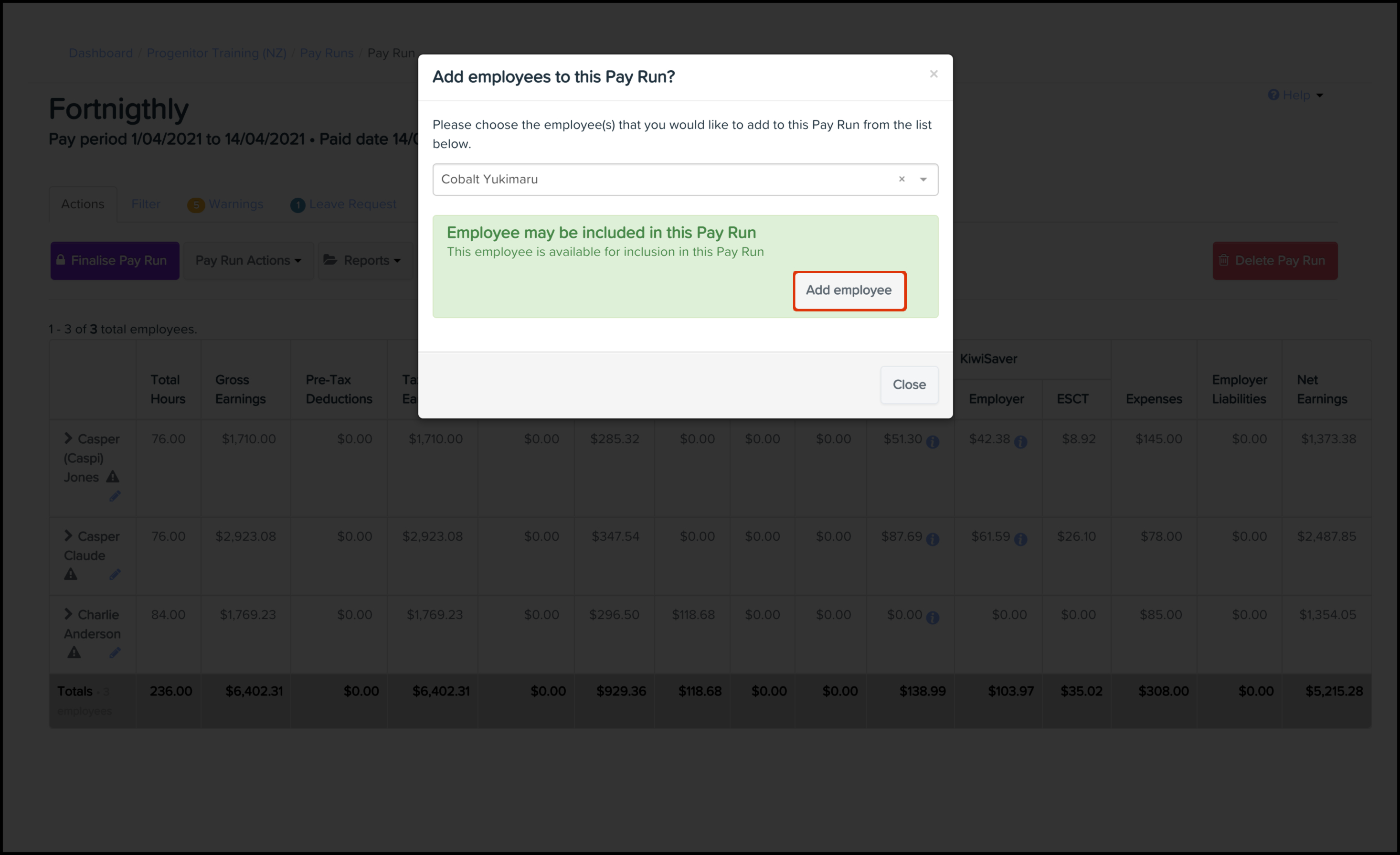Click the gross earnings total $6,402.31
Screen dimensions: 1400x855
(254, 691)
